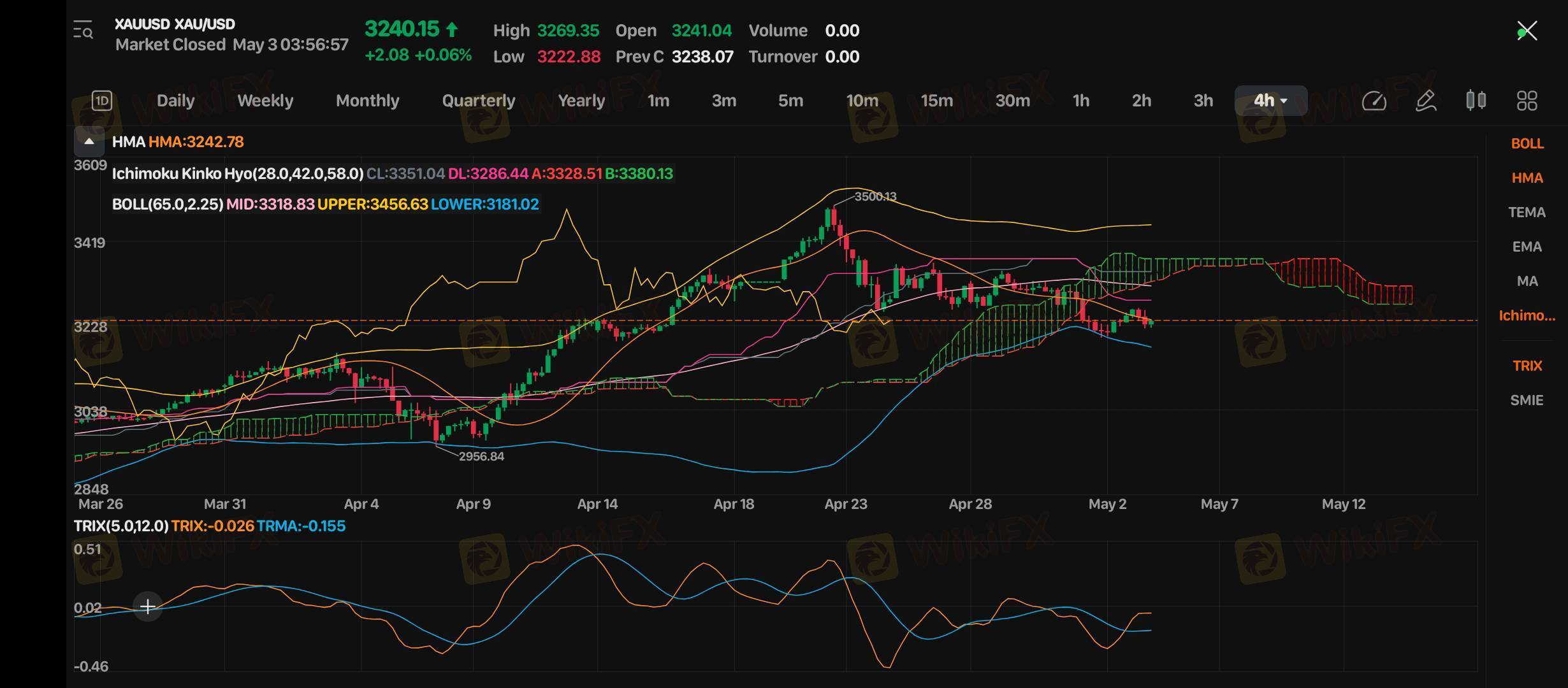
Task: Close the chart with the X icon
Action: (x=1527, y=31)
